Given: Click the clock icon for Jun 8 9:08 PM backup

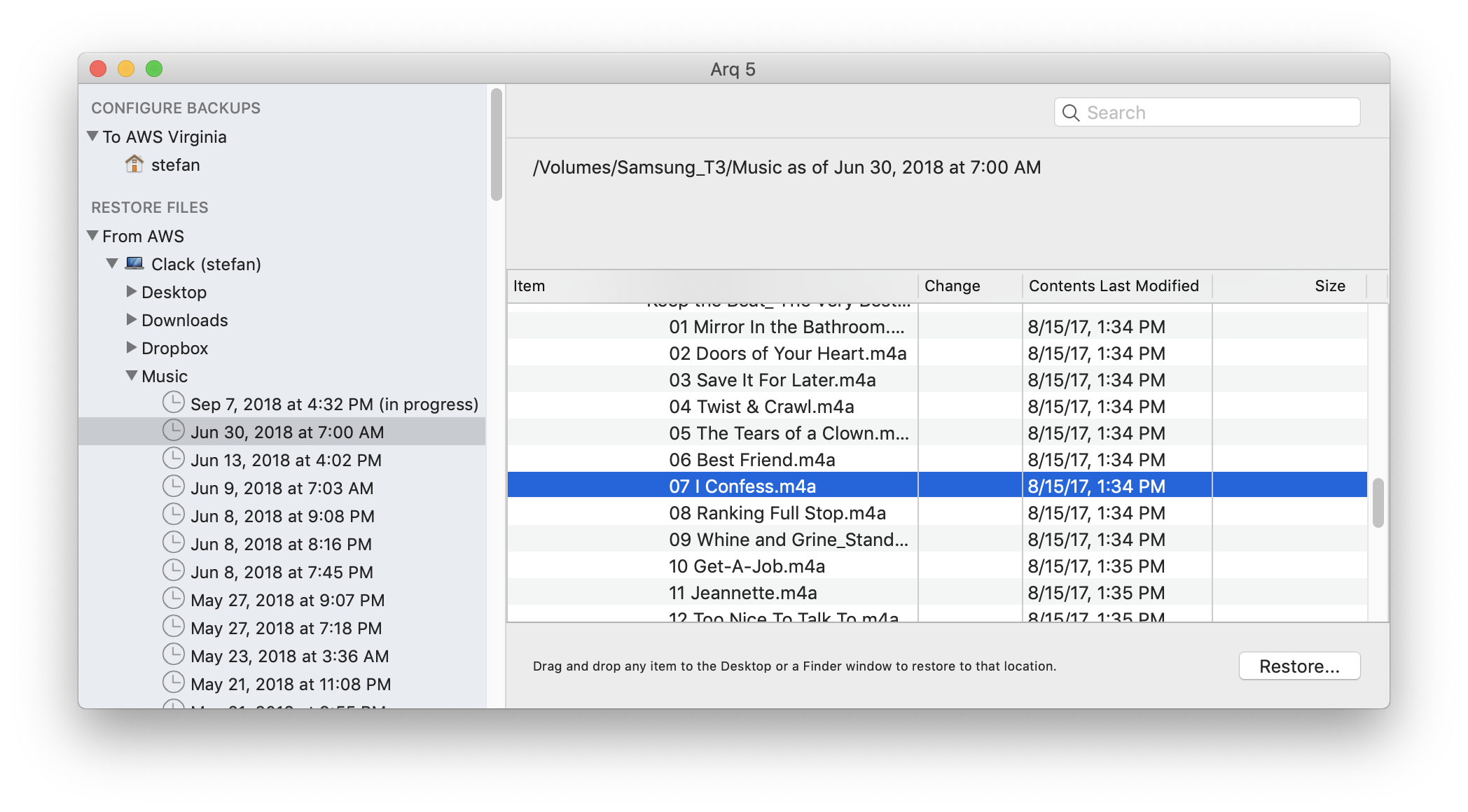Looking at the screenshot, I should 173,514.
